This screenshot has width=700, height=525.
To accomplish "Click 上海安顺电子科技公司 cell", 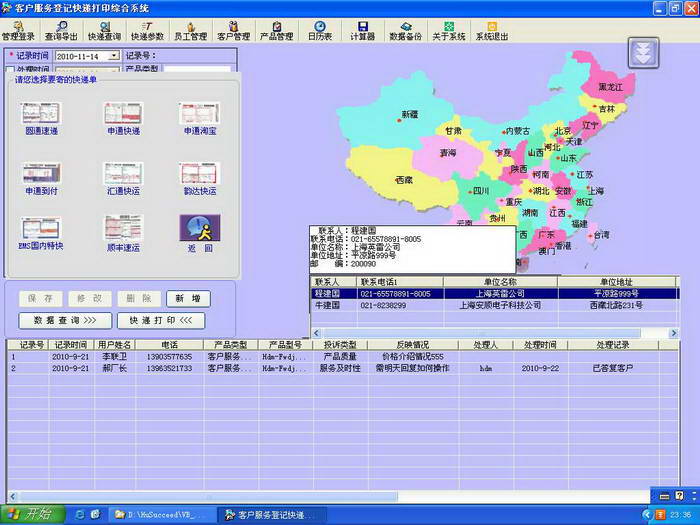I will coord(500,305).
